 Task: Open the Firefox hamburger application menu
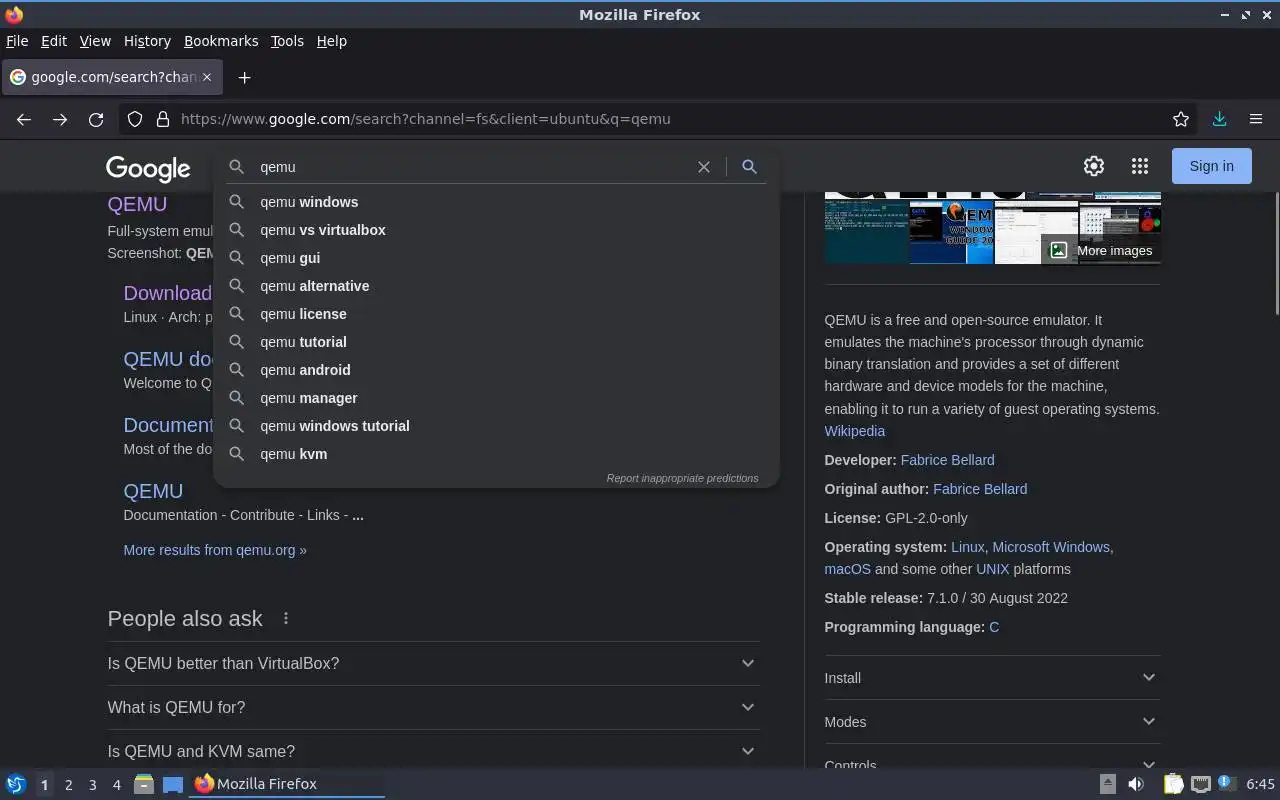[x=1256, y=119]
